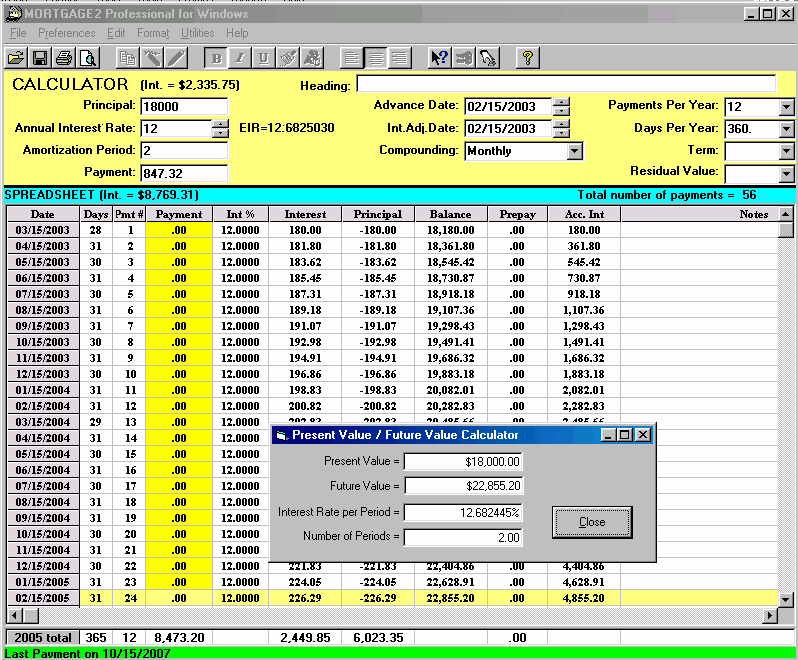Click the Print icon in toolbar
Image resolution: width=798 pixels, height=660 pixels.
(64, 57)
